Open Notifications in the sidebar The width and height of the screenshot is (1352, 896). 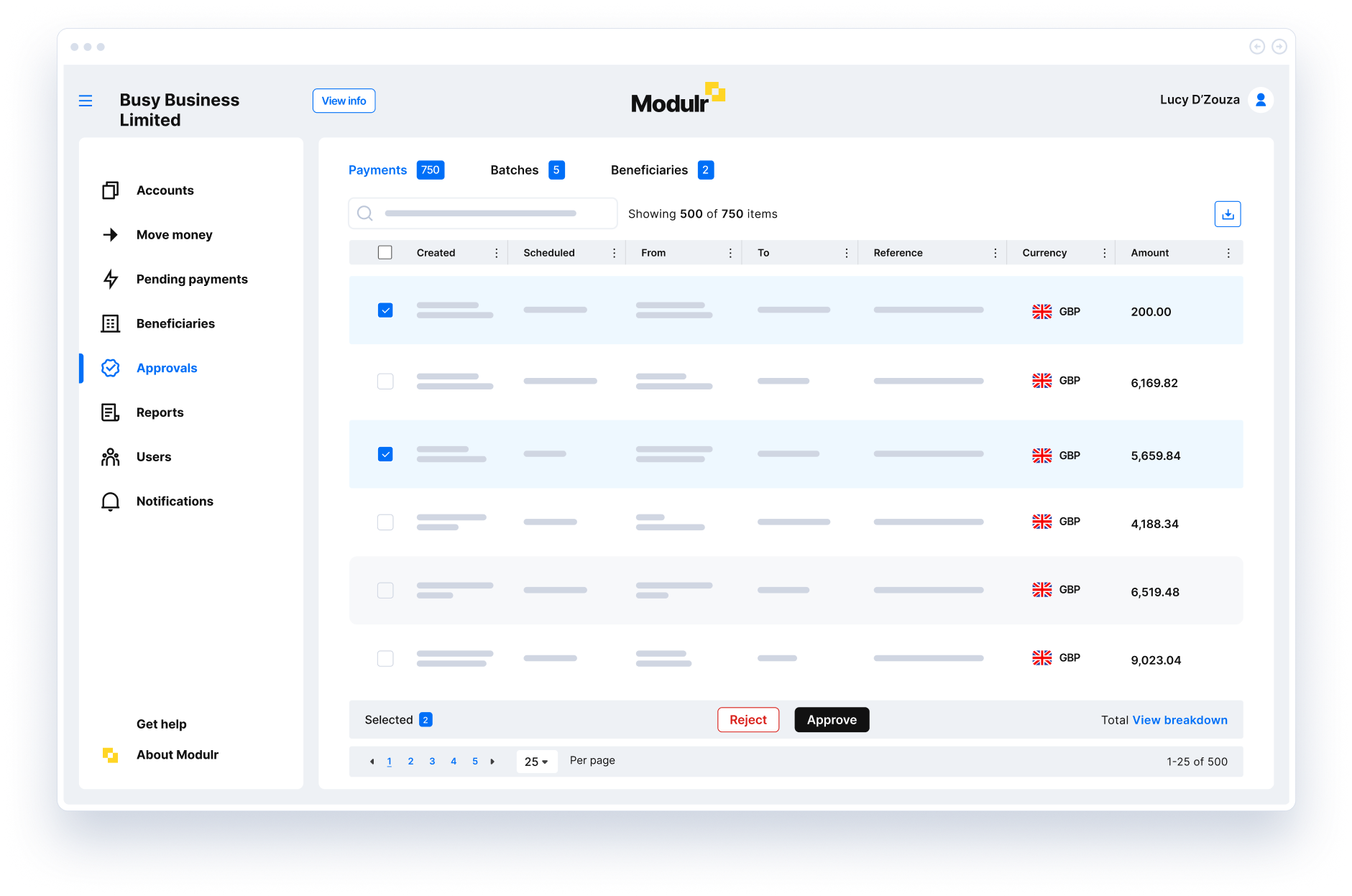[175, 502]
